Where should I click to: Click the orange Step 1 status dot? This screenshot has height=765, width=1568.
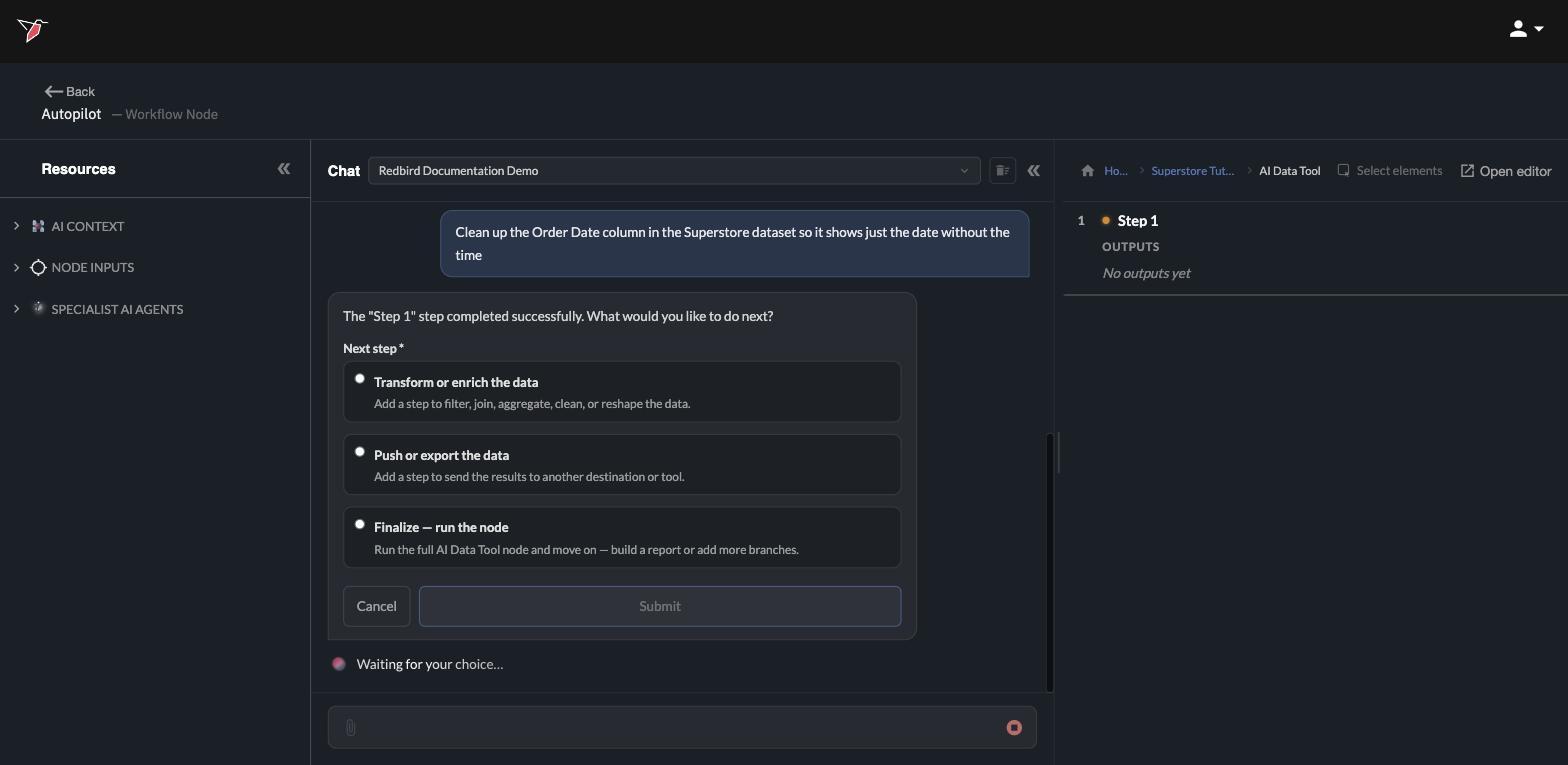click(1106, 221)
